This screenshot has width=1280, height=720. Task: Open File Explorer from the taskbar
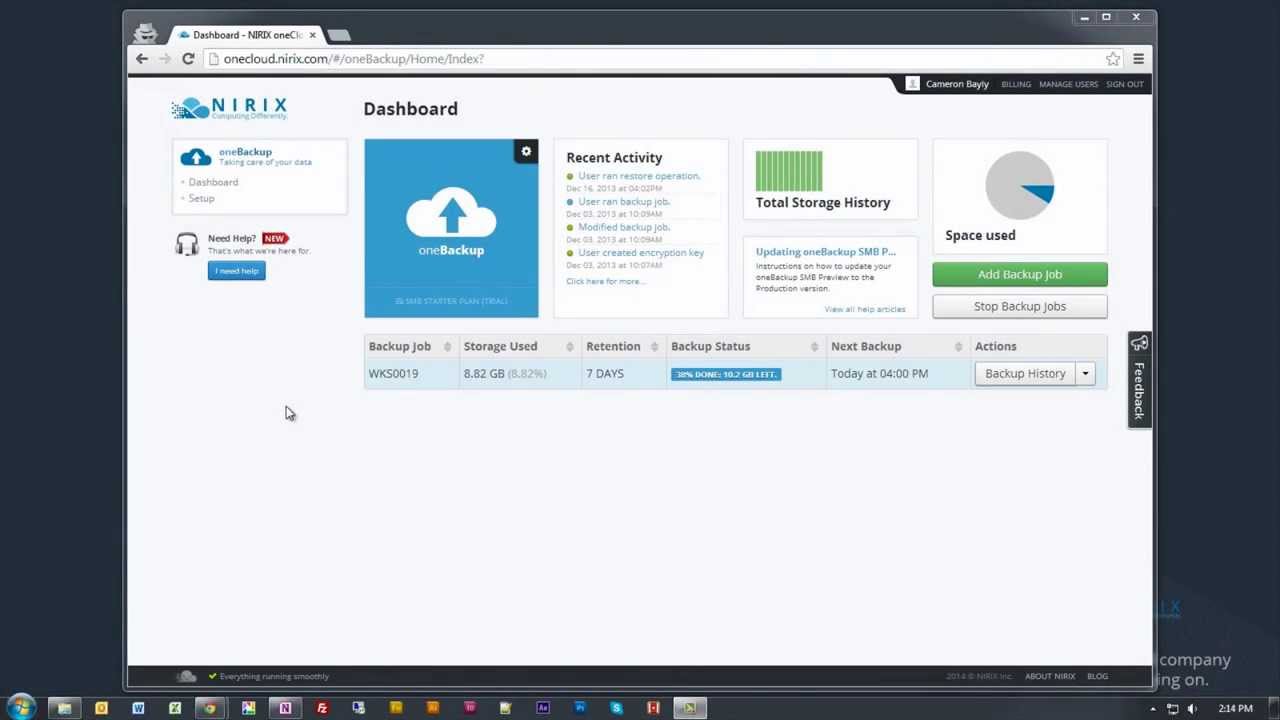(64, 708)
